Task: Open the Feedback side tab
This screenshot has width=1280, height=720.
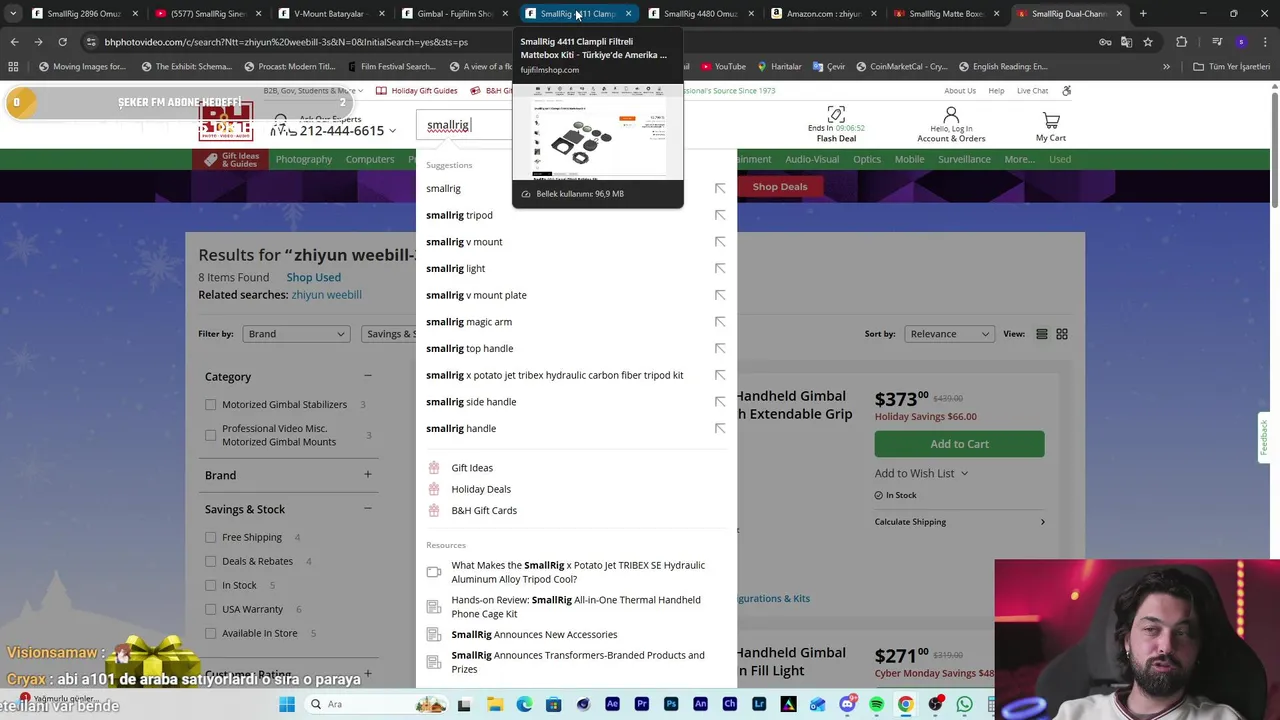Action: tap(1265, 437)
